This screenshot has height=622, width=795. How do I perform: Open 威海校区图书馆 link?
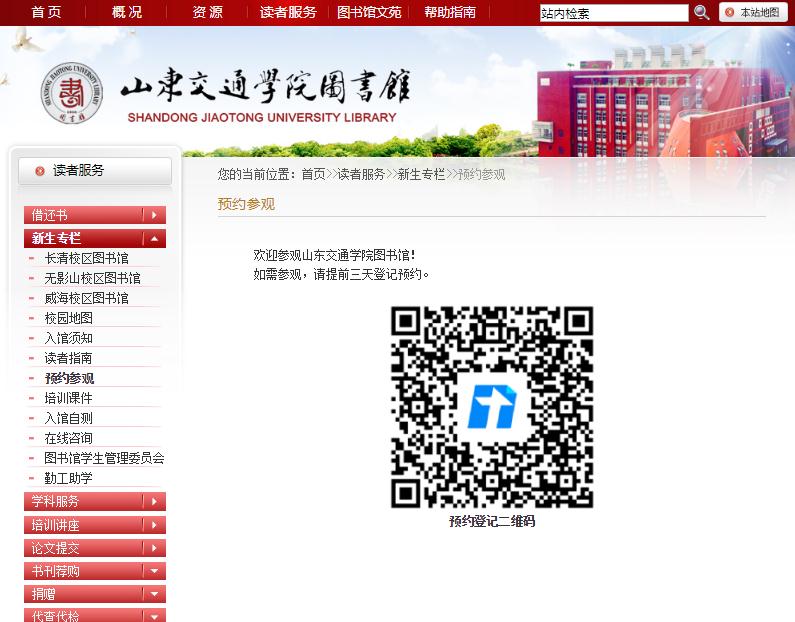86,298
